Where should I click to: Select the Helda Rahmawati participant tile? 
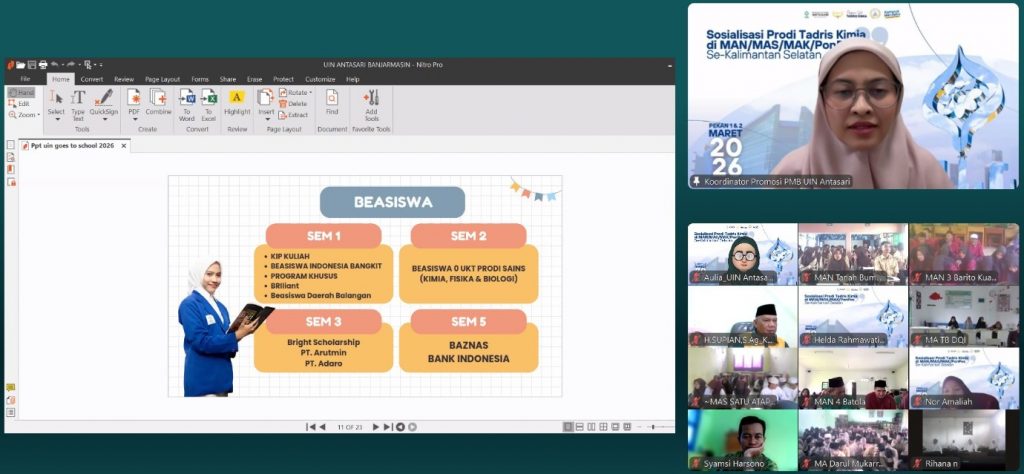tap(852, 316)
